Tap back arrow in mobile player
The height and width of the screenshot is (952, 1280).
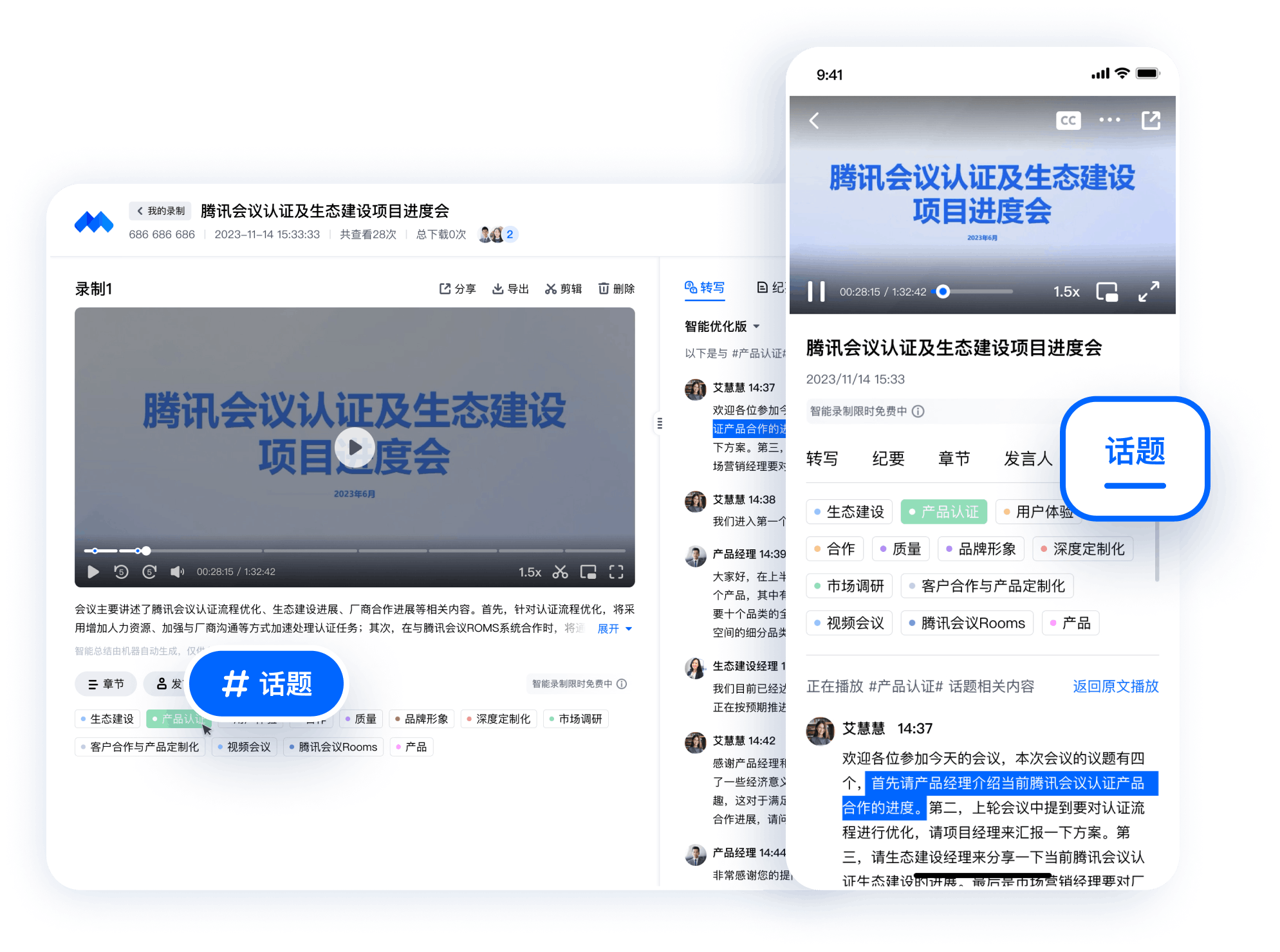[815, 120]
